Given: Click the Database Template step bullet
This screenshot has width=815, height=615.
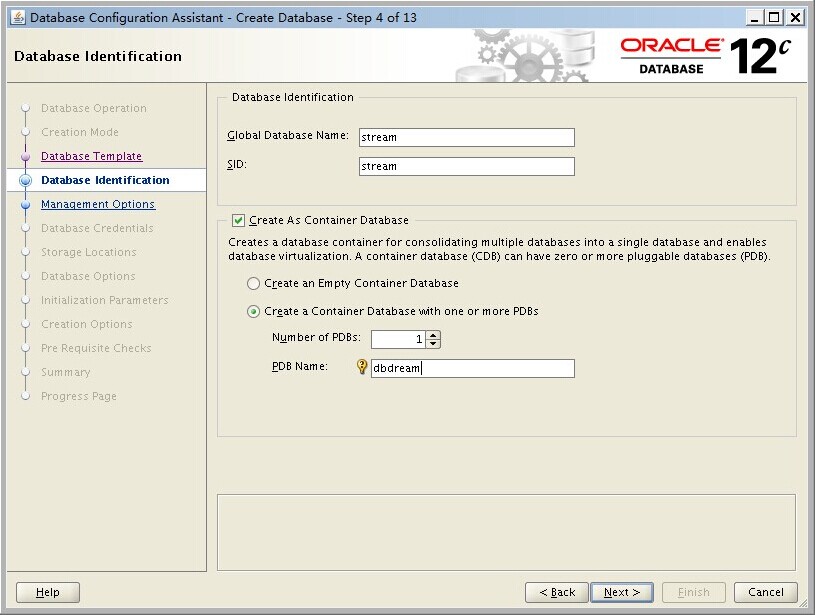Looking at the screenshot, I should click(26, 157).
